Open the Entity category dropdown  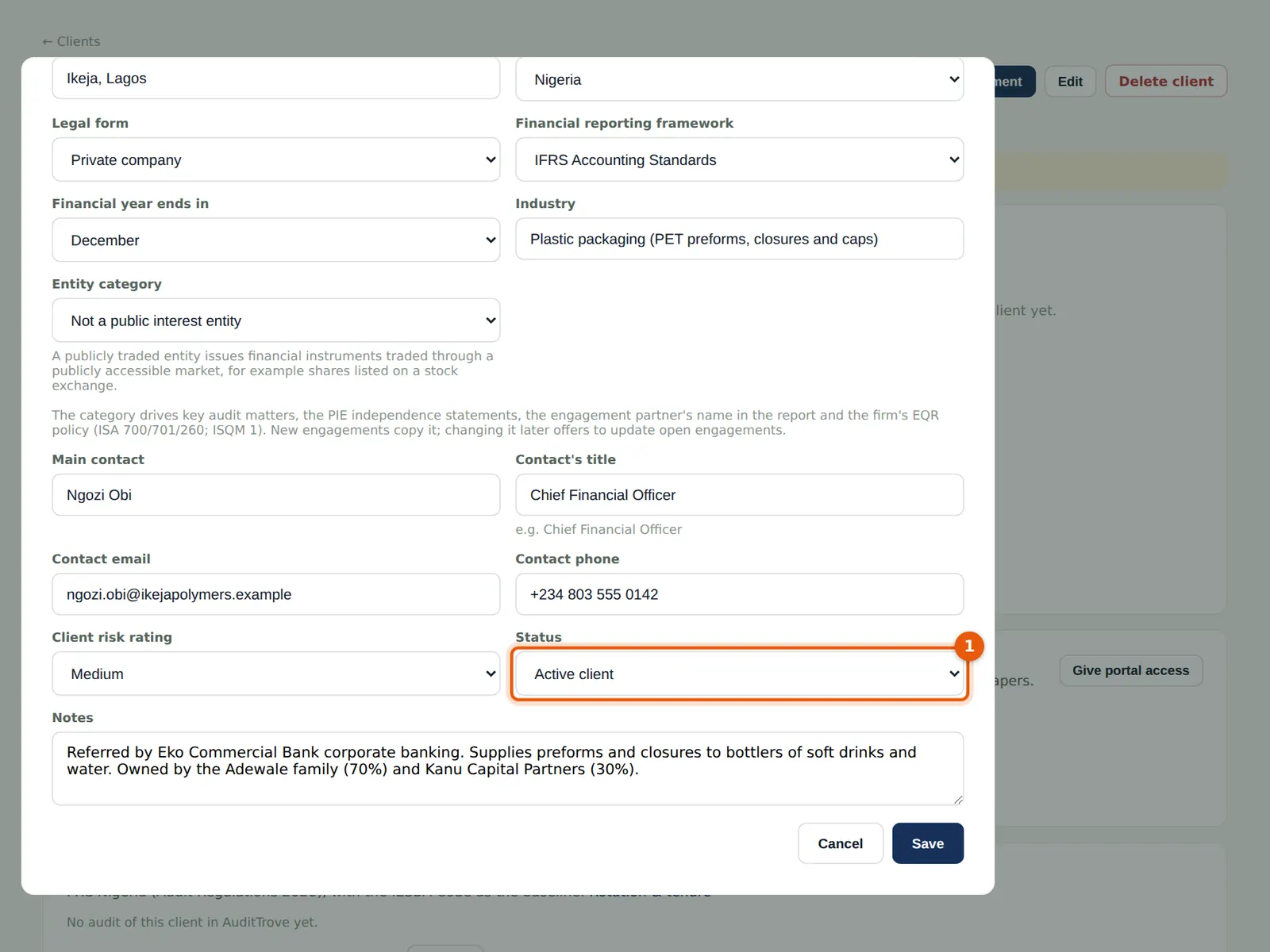pyautogui.click(x=275, y=321)
